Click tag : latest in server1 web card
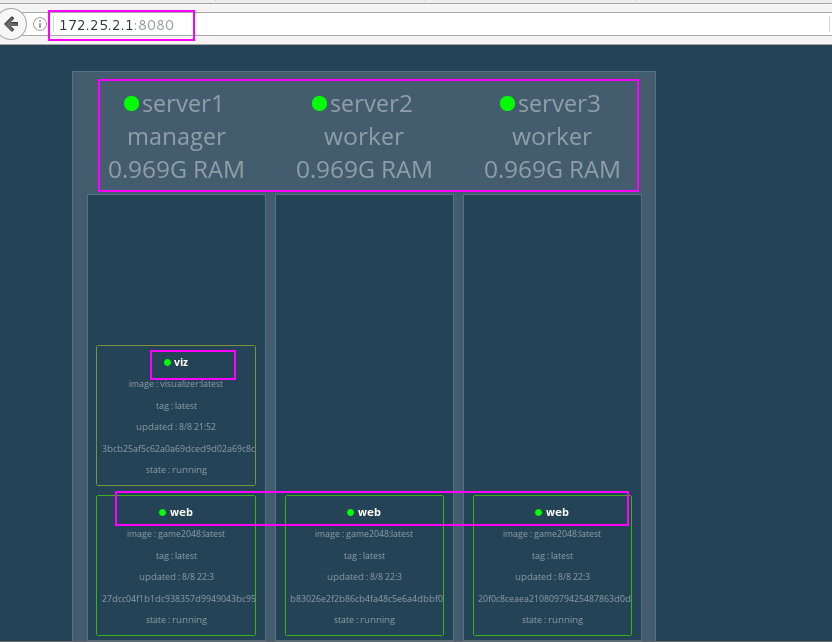 pos(176,556)
